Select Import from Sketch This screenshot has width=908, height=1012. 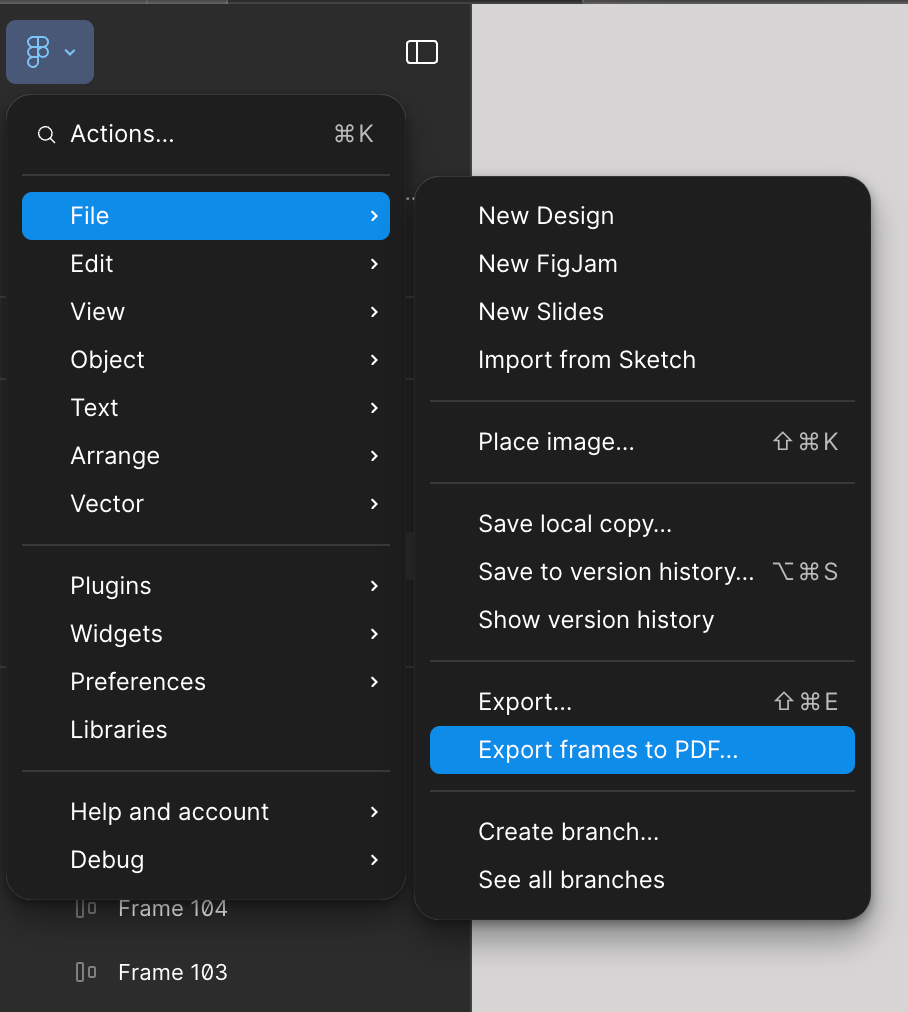coord(642,359)
